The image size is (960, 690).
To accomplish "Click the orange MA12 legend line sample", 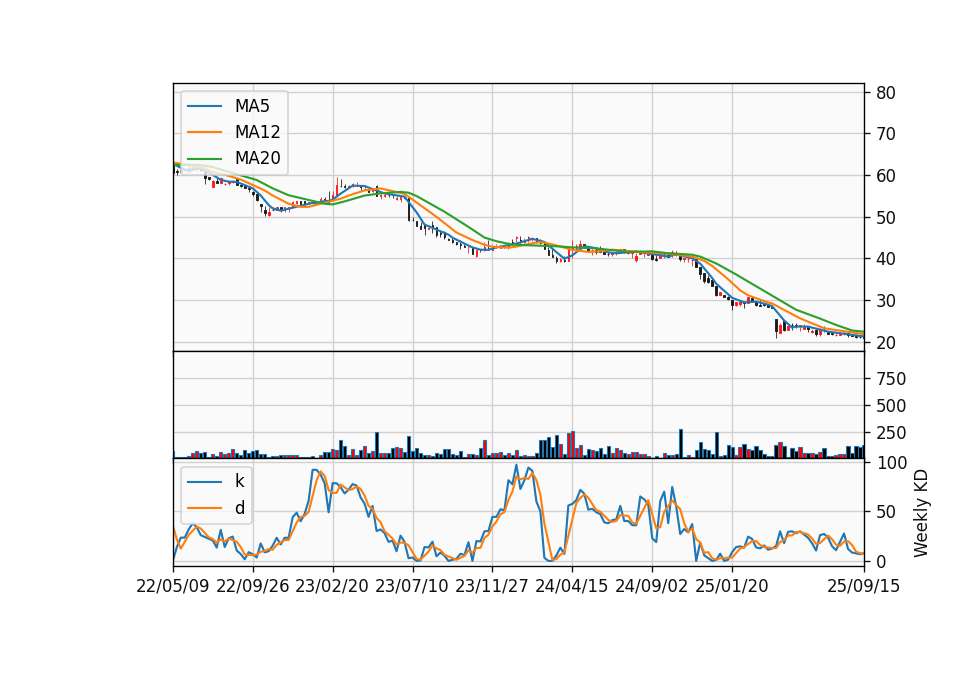I will click(x=204, y=132).
